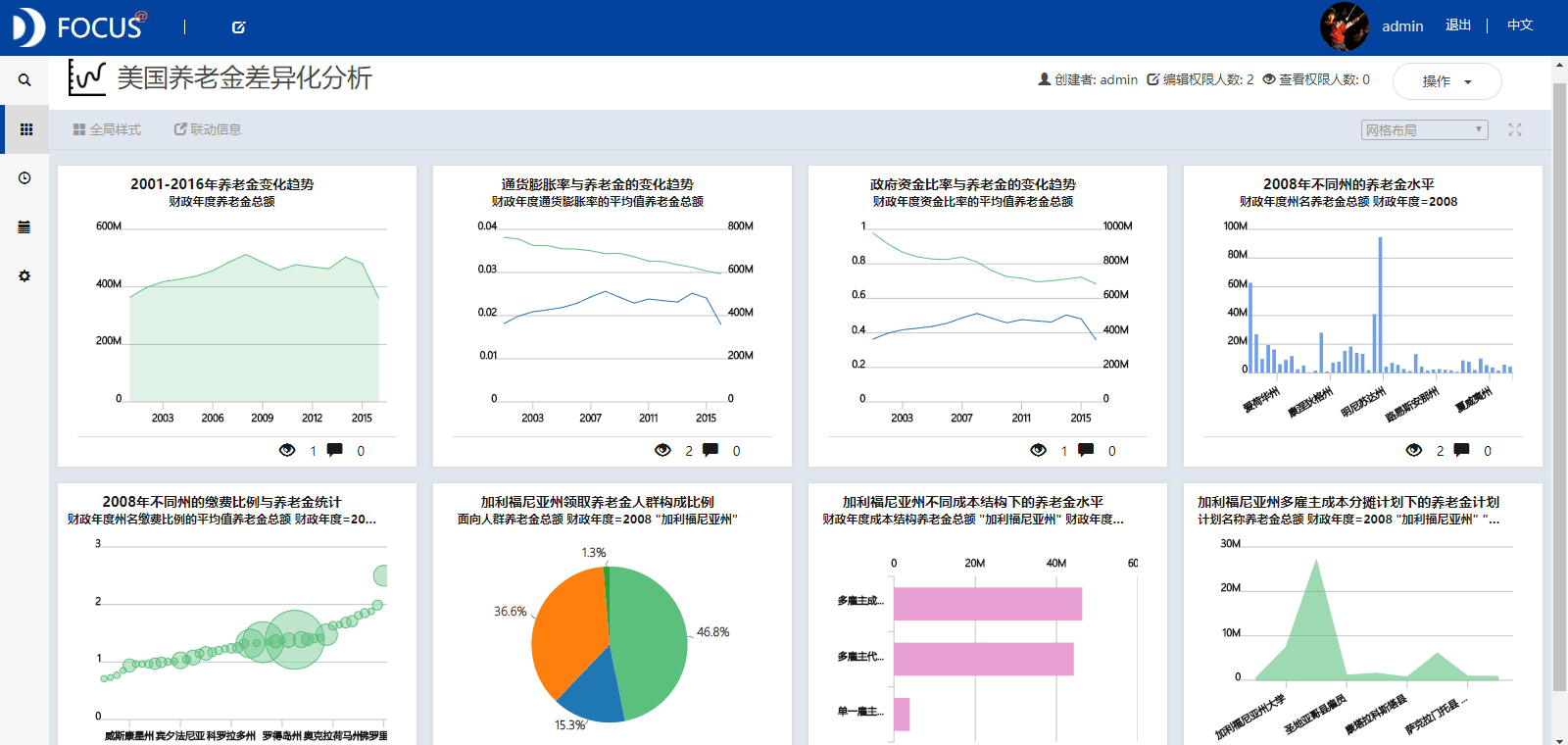
Task: Click 编辑权限人数 edit permission count
Action: tap(1200, 79)
